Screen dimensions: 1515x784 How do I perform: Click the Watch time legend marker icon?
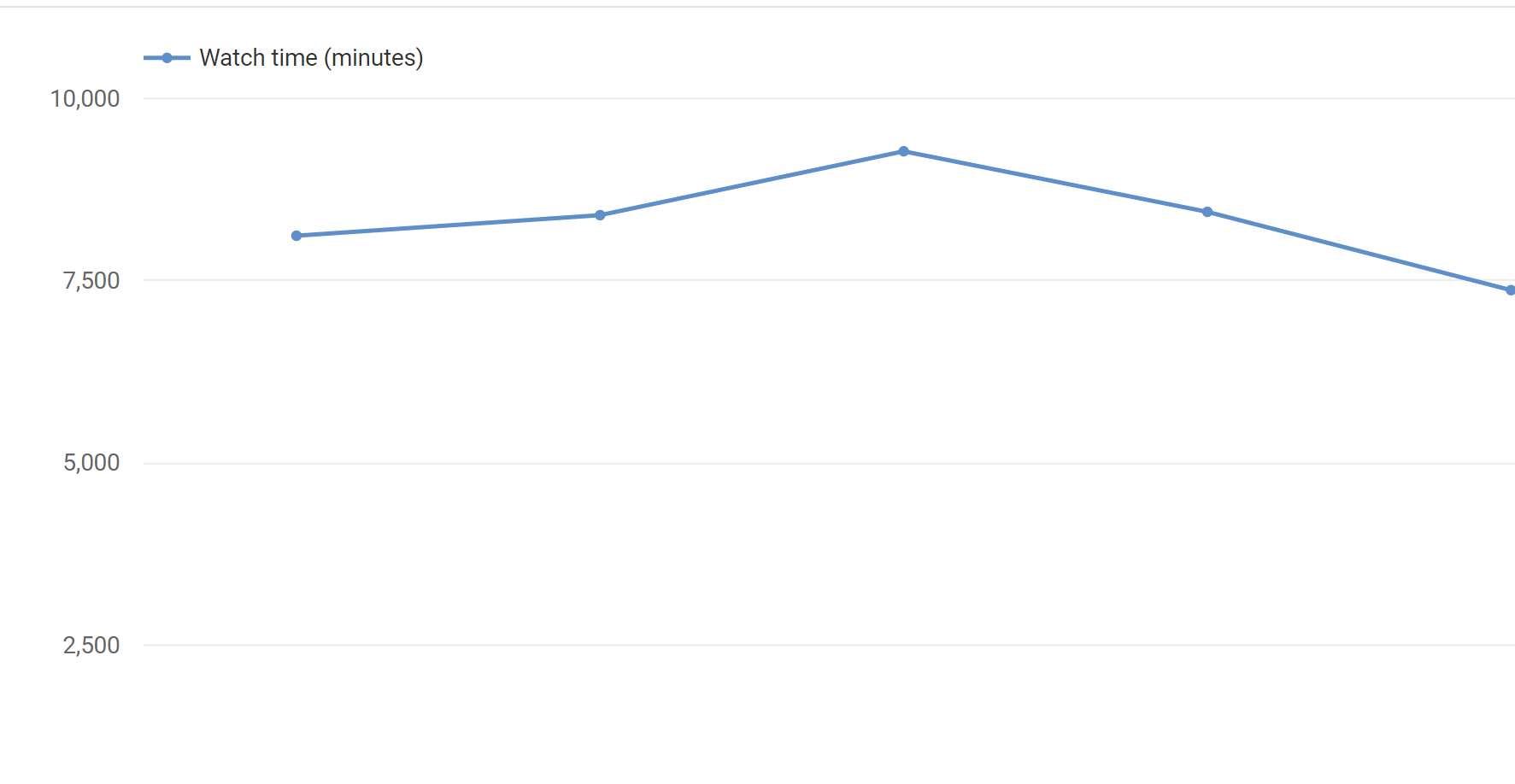click(x=167, y=58)
